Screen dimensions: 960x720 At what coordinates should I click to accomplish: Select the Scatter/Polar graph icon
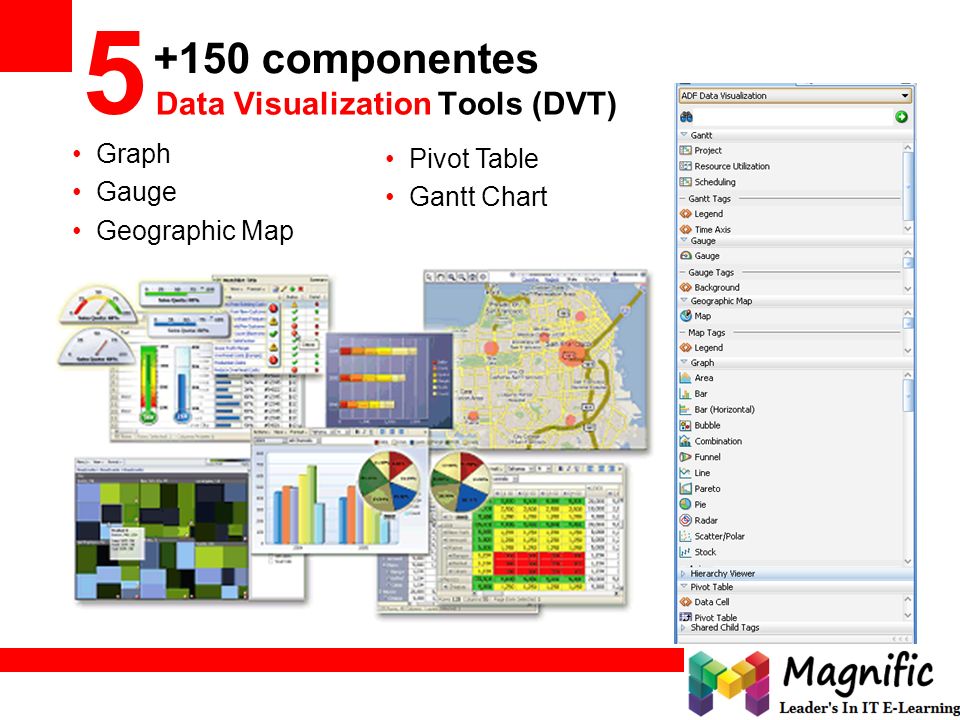[686, 536]
